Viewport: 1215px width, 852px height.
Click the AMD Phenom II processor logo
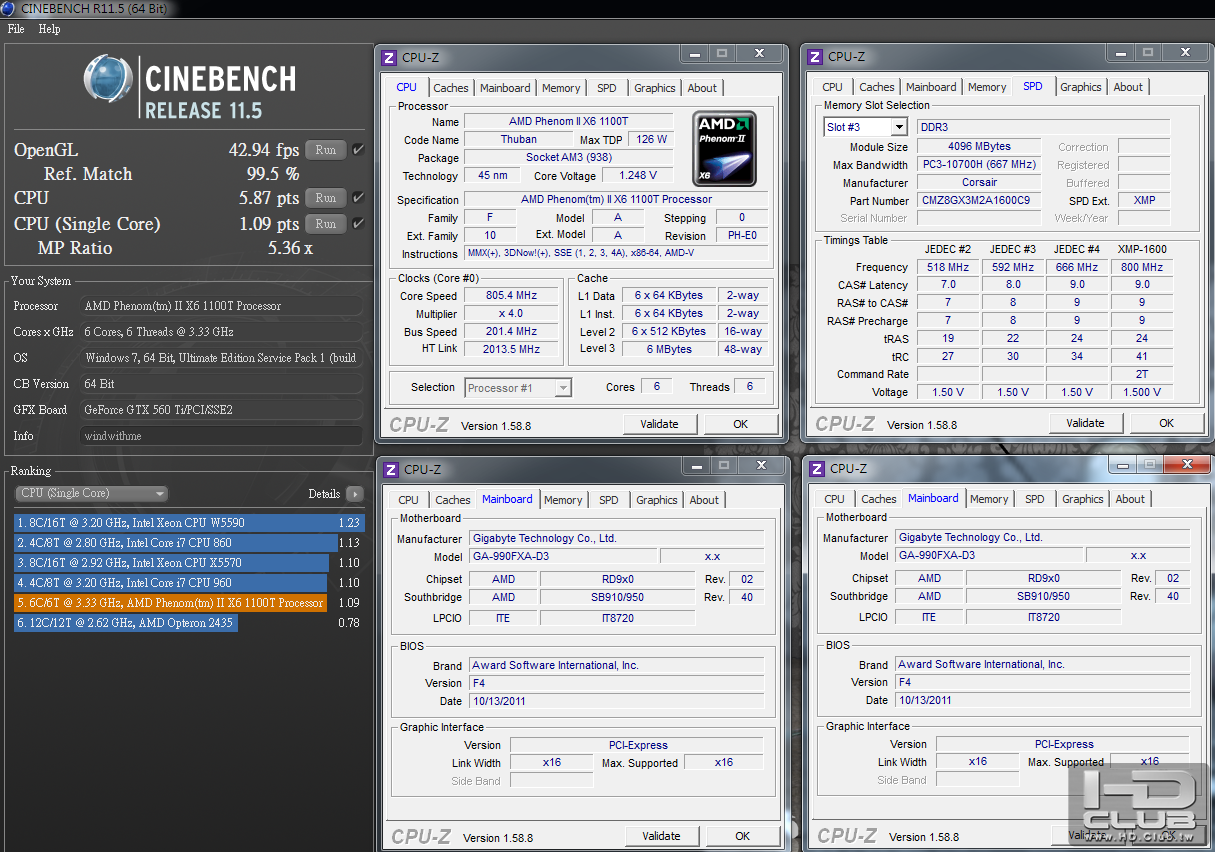[724, 148]
